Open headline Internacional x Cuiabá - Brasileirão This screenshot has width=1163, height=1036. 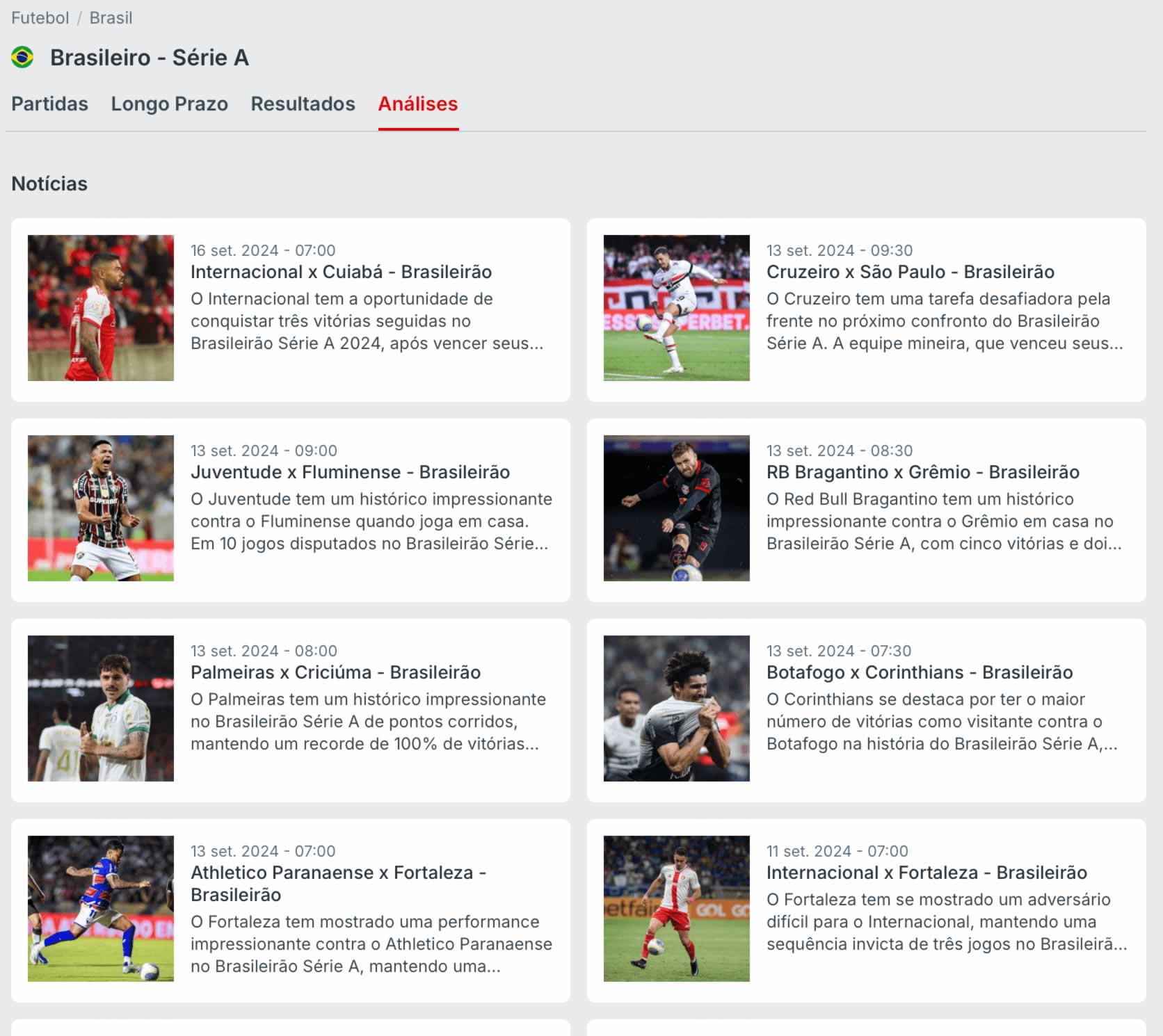click(x=341, y=272)
